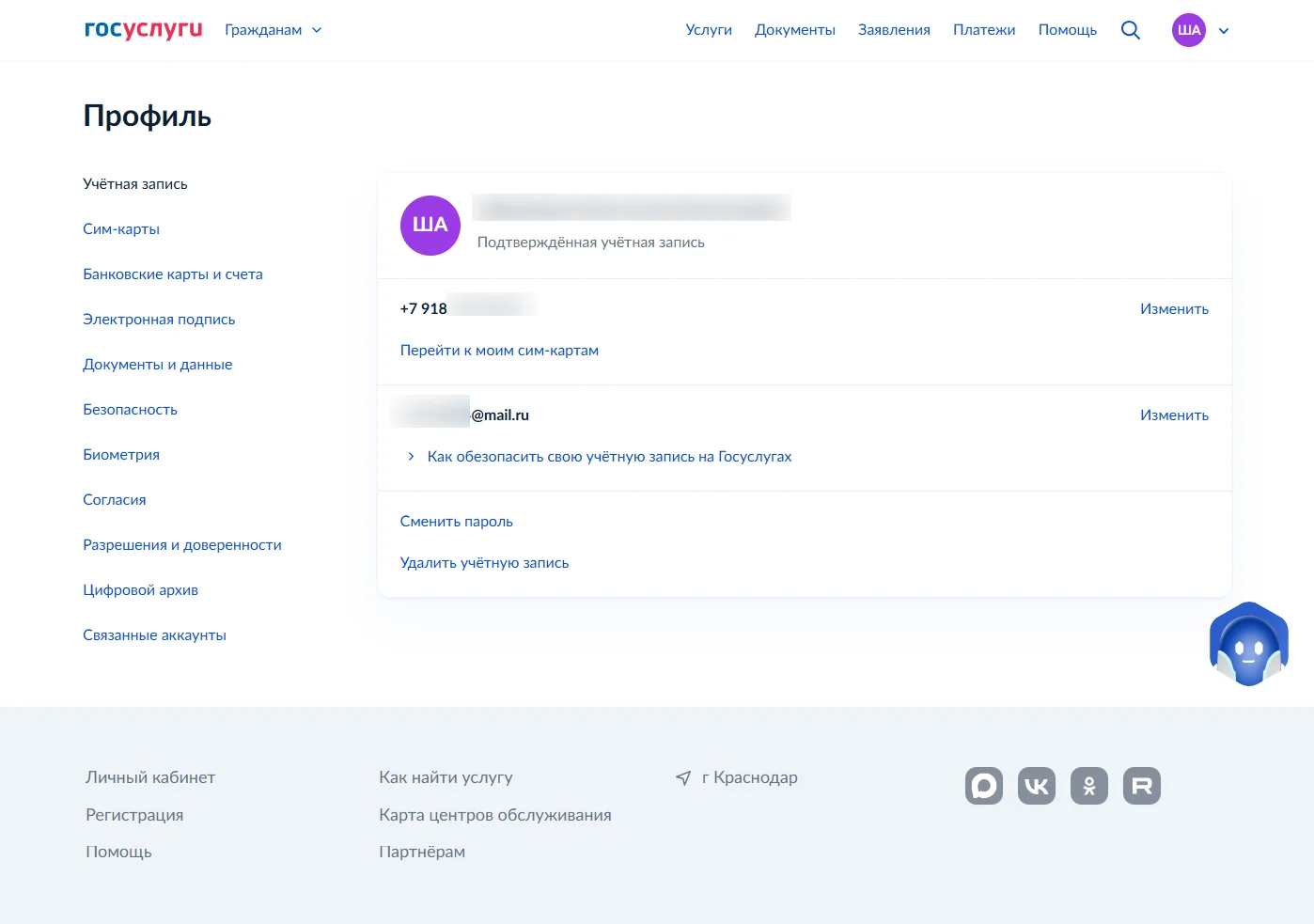Open Регистрация footer link
The image size is (1314, 924).
134,815
